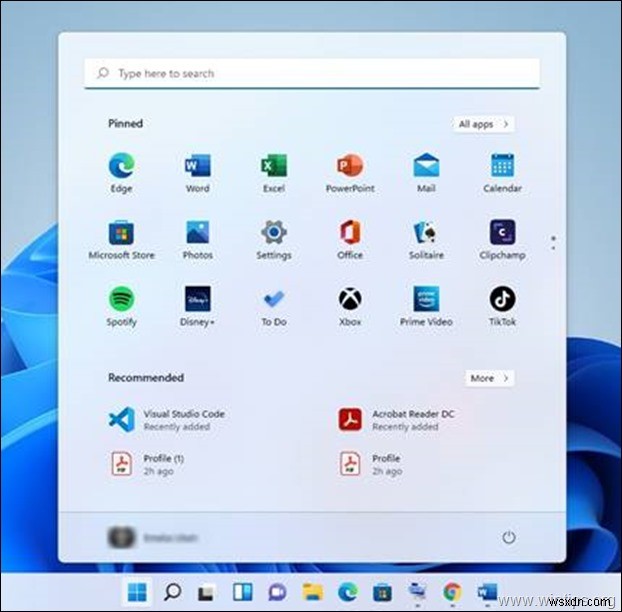Open the Edge pinned app
This screenshot has width=622, height=612.
[121, 173]
